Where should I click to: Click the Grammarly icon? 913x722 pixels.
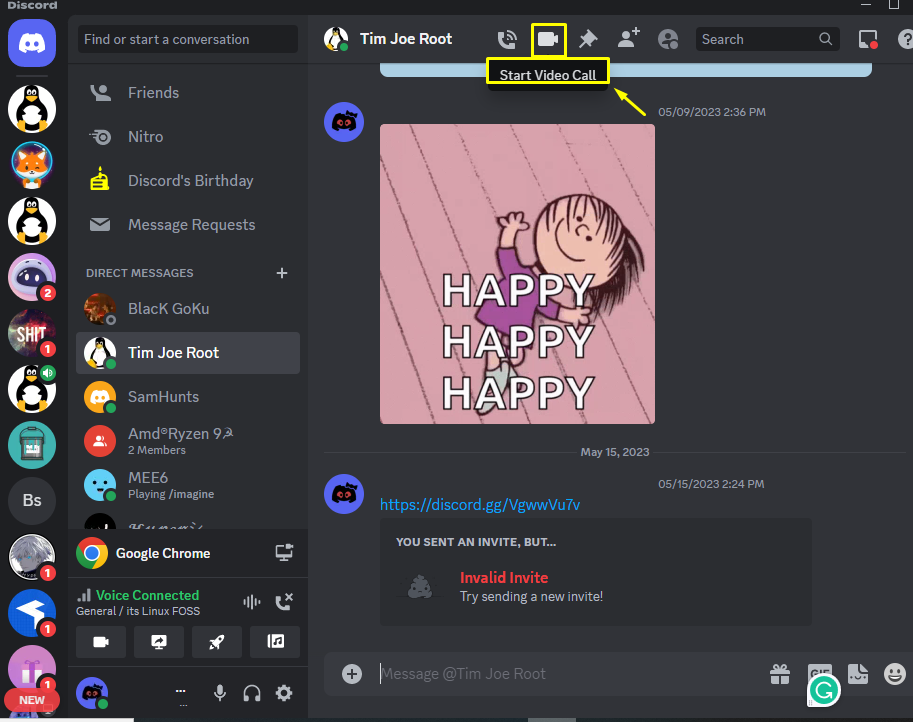[824, 691]
